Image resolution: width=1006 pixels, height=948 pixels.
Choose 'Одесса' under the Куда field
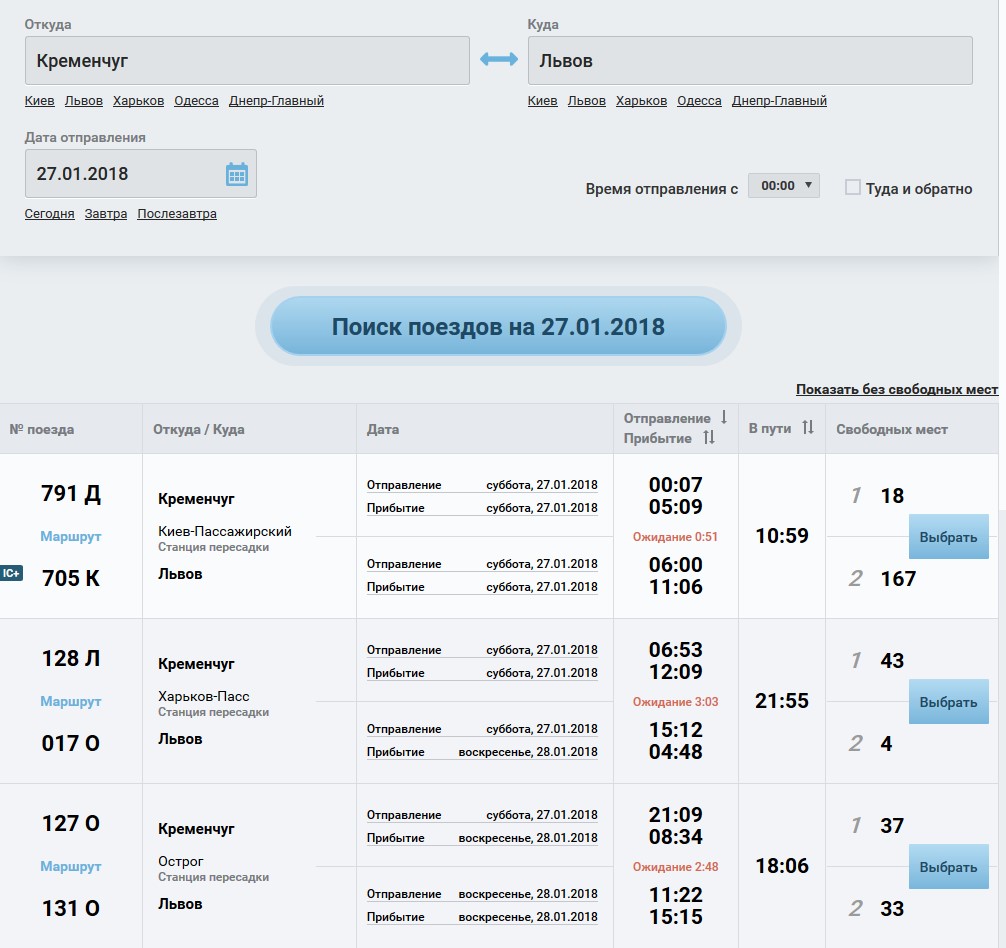point(699,100)
